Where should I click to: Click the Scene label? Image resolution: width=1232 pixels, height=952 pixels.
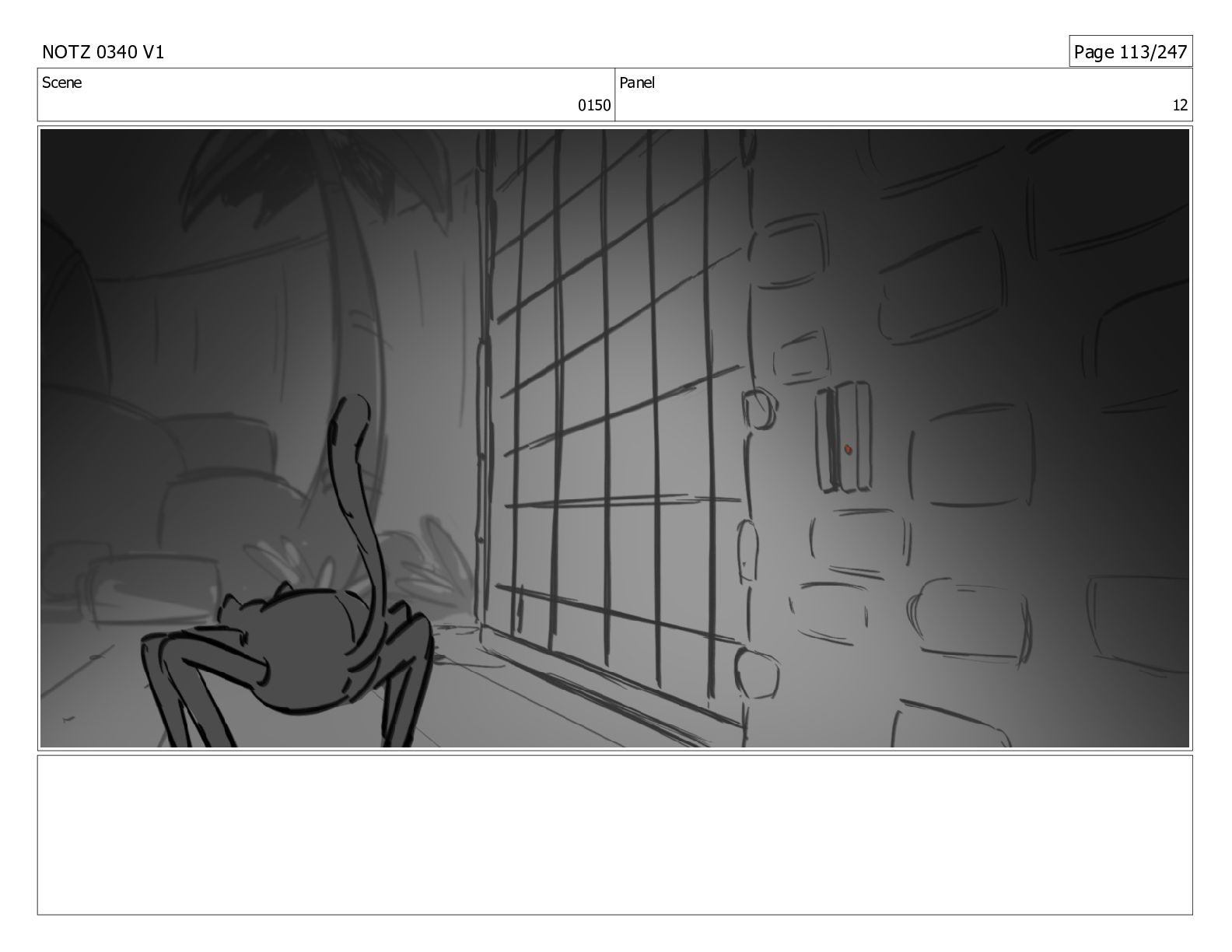point(61,82)
